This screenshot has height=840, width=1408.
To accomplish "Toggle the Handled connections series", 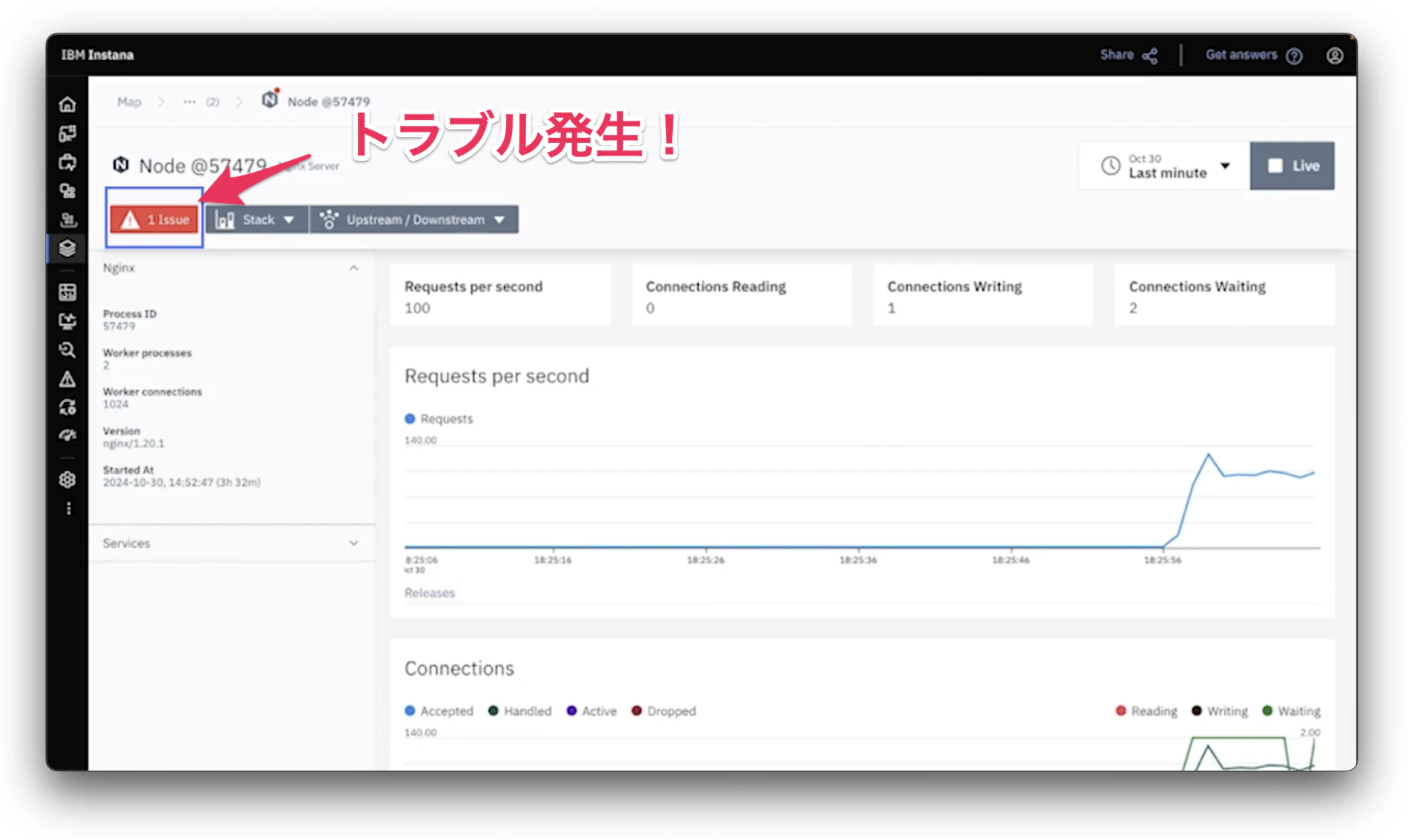I will (x=519, y=710).
